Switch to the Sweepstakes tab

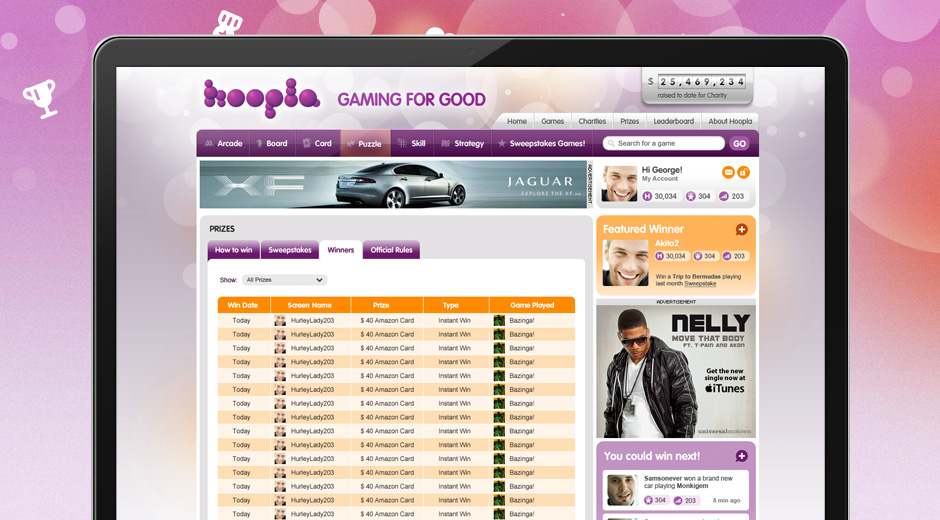[290, 250]
